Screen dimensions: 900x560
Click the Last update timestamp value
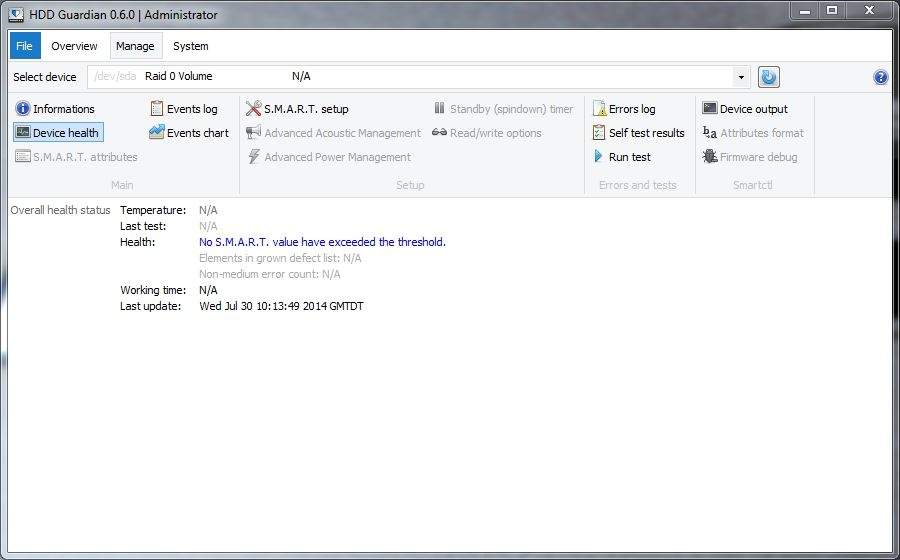coord(281,306)
